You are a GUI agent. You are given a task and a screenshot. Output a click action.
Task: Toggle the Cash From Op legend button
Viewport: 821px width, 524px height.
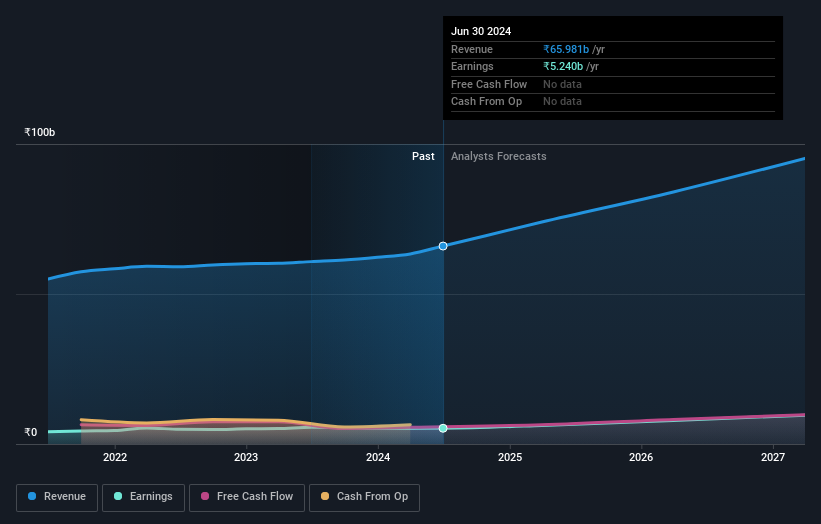(364, 497)
